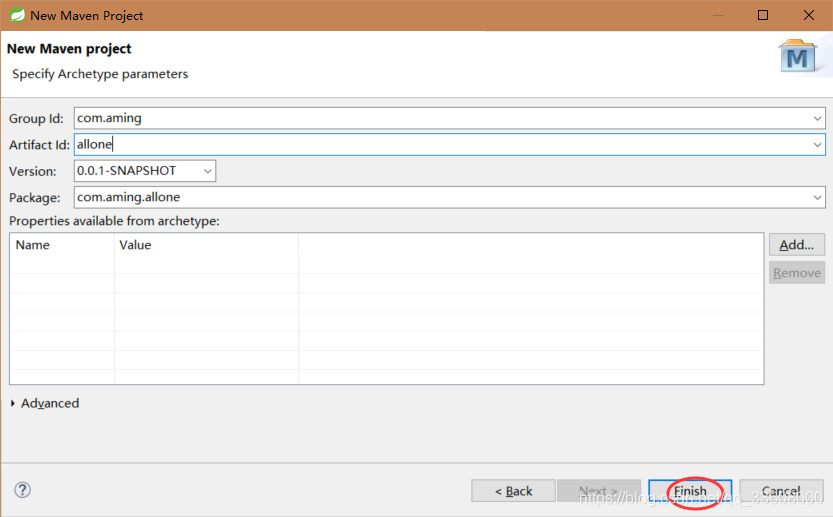Click the first empty properties table row
833x517 pixels.
[x=387, y=265]
